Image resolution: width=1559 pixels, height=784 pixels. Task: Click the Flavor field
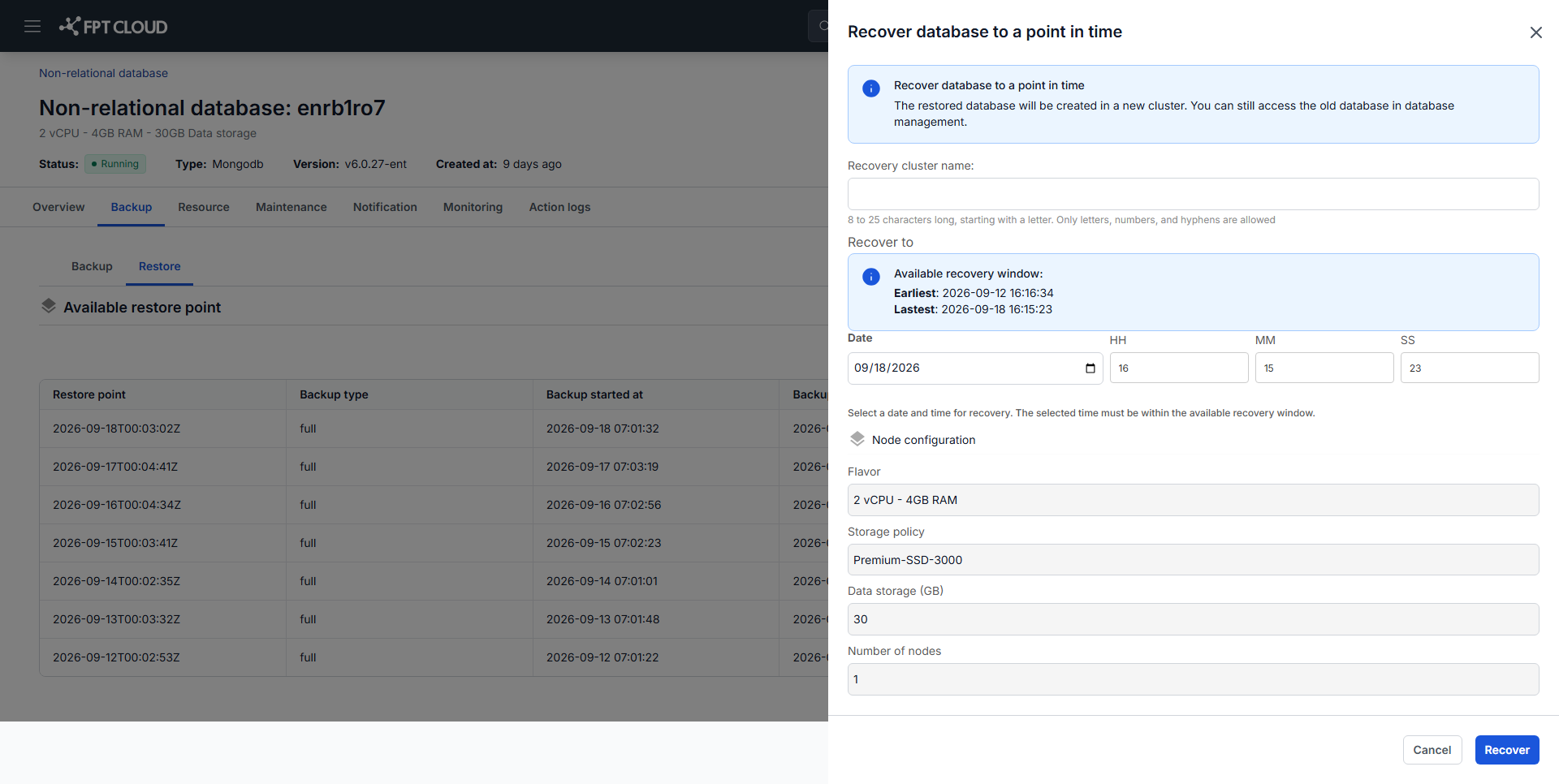pos(1193,500)
